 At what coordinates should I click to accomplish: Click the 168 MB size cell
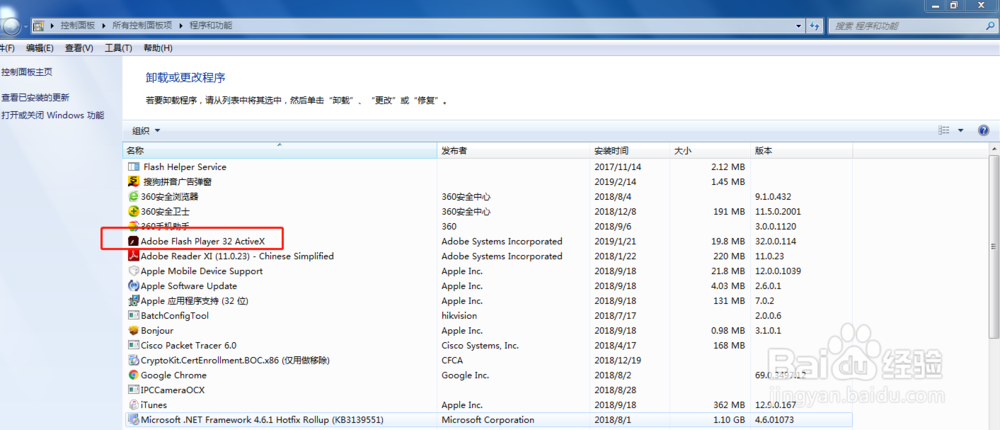[730, 345]
